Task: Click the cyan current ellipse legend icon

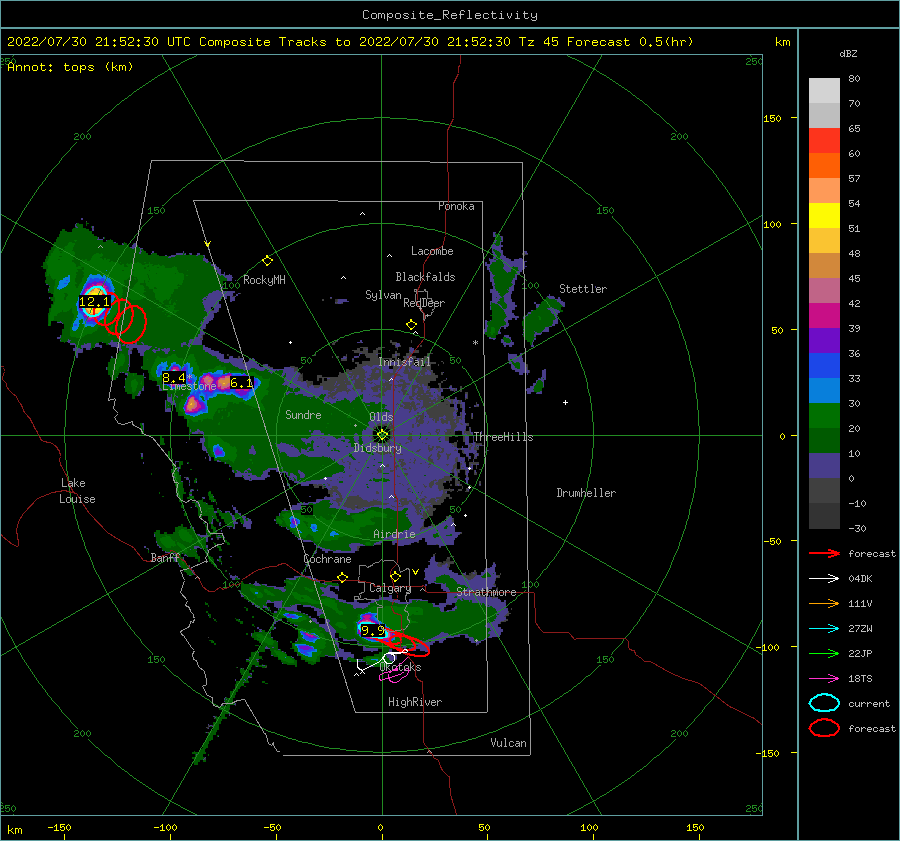Action: (x=824, y=703)
